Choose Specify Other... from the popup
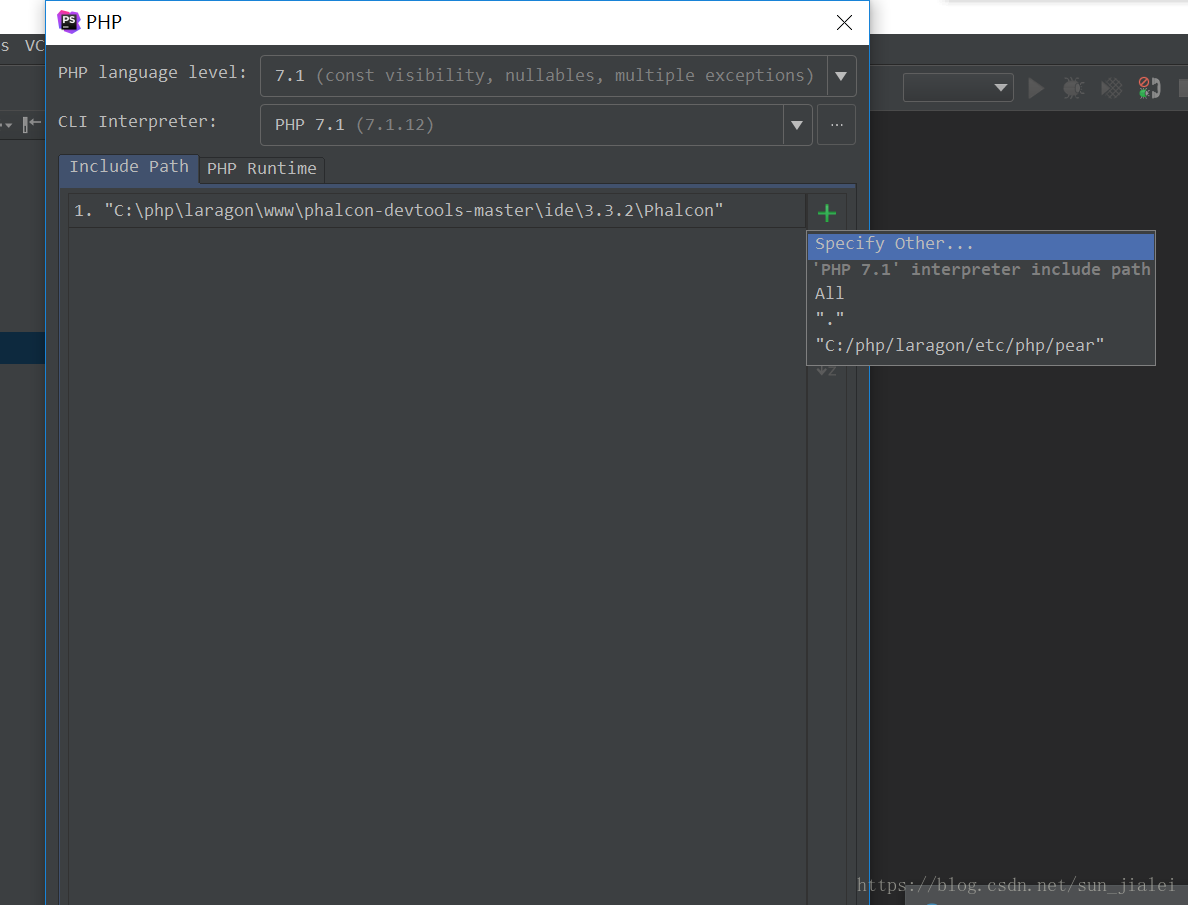Viewport: 1188px width, 905px height. [980, 245]
